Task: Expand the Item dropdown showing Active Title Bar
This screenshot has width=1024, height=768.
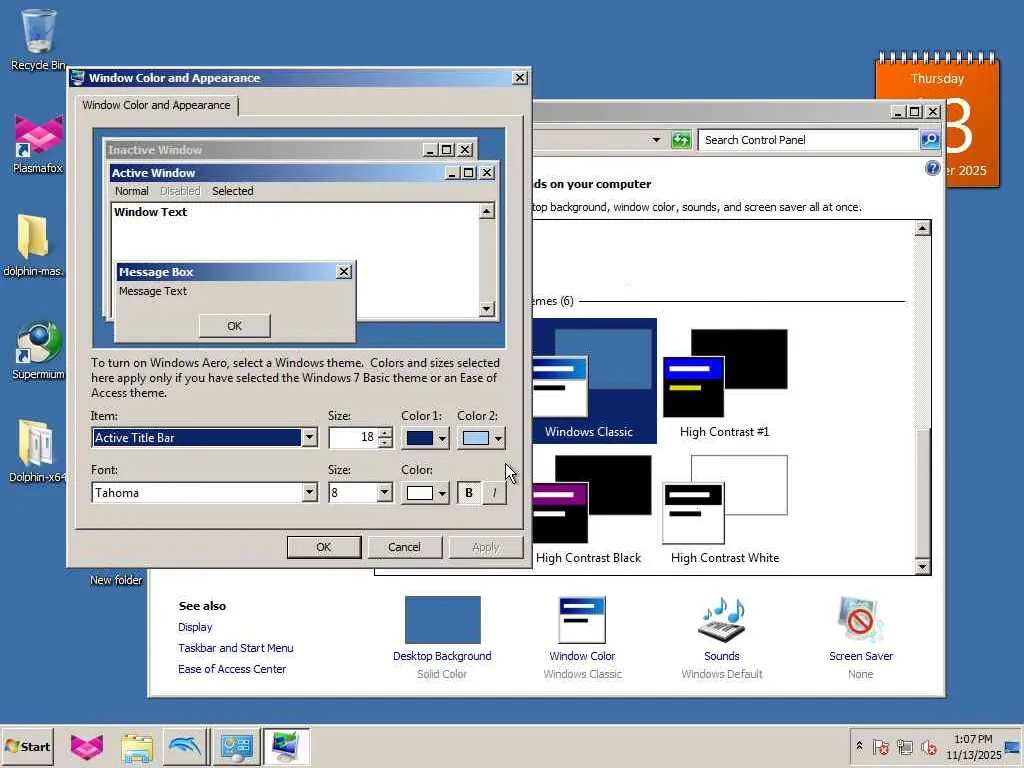Action: 309,438
